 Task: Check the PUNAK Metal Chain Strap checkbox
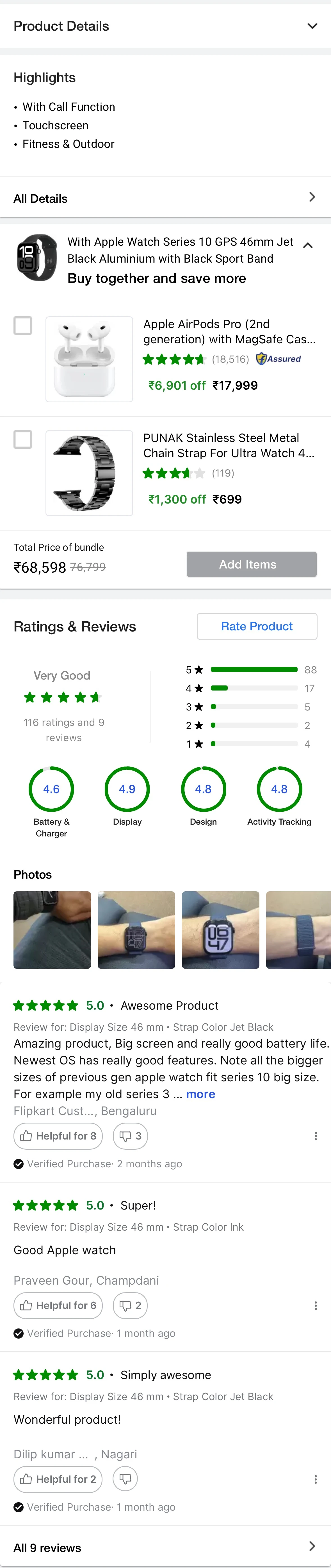coord(23,439)
